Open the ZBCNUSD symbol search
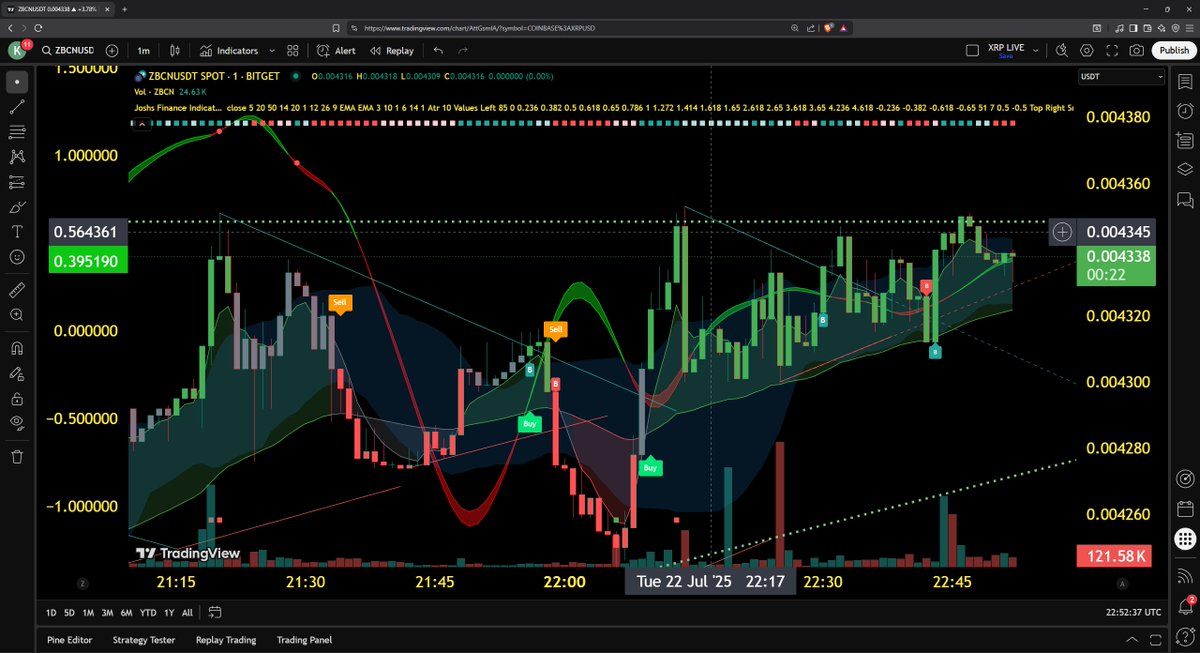The width and height of the screenshot is (1200, 653). click(66, 50)
